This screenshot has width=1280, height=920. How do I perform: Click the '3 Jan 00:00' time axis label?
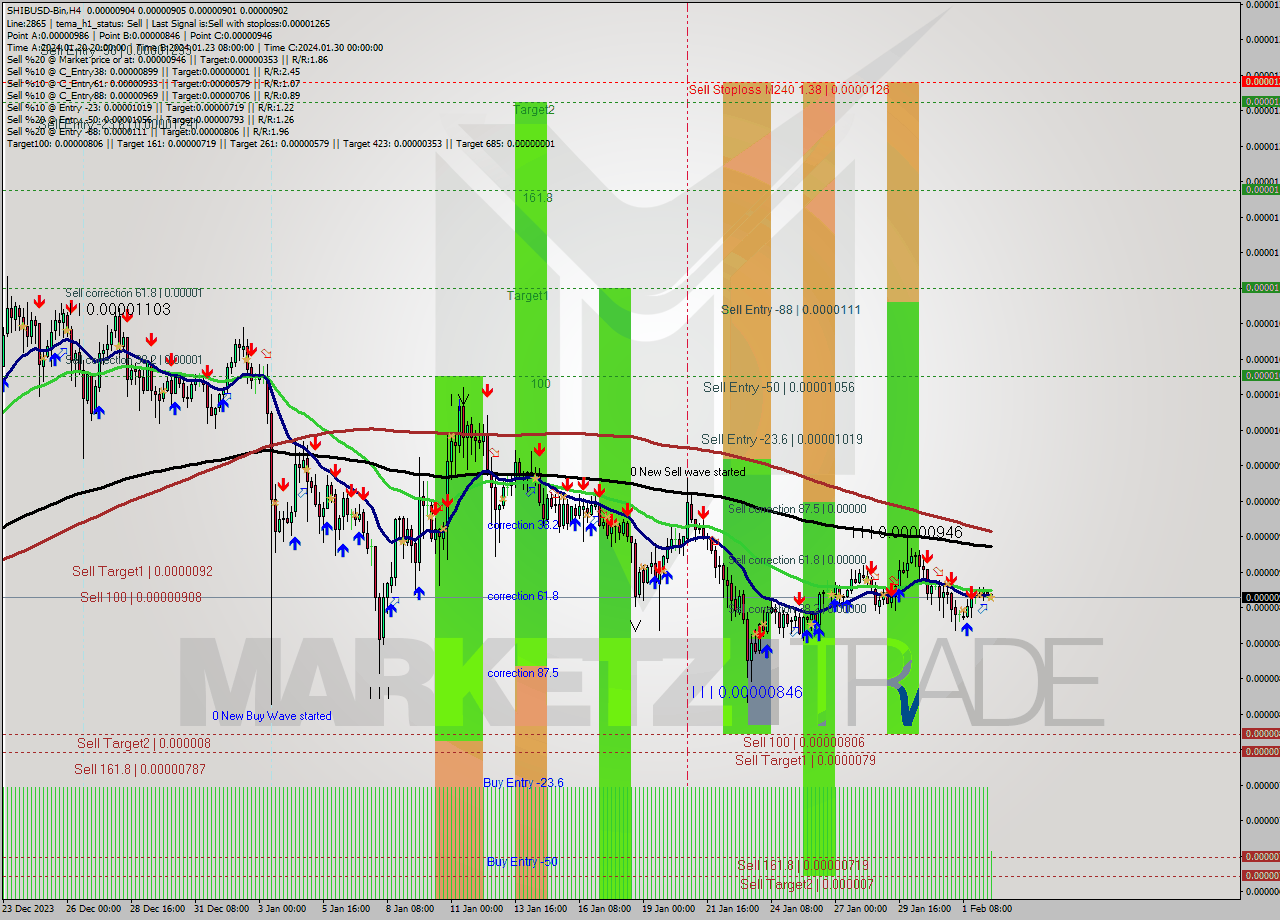click(282, 909)
